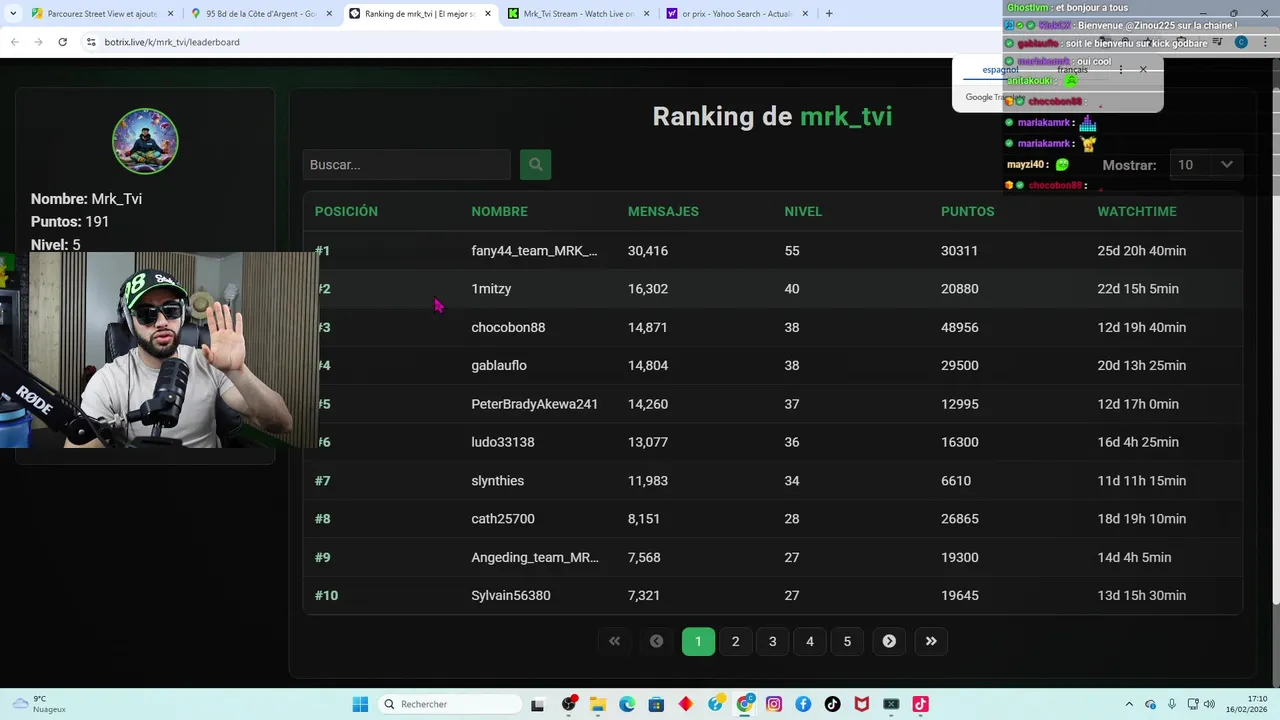Go to page 5 of leaderboard
The height and width of the screenshot is (720, 1280).
(x=847, y=641)
